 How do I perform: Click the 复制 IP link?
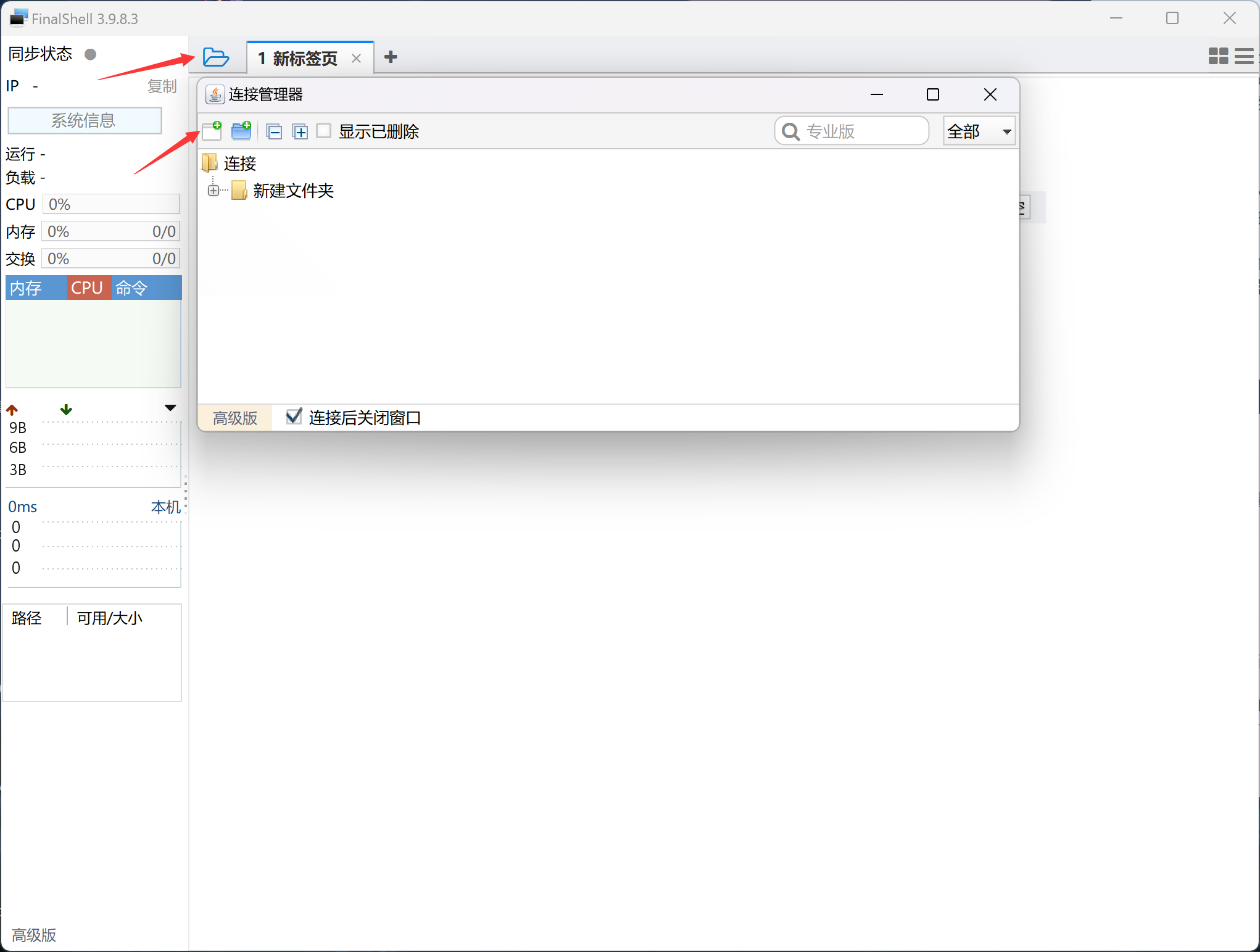pyautogui.click(x=162, y=86)
